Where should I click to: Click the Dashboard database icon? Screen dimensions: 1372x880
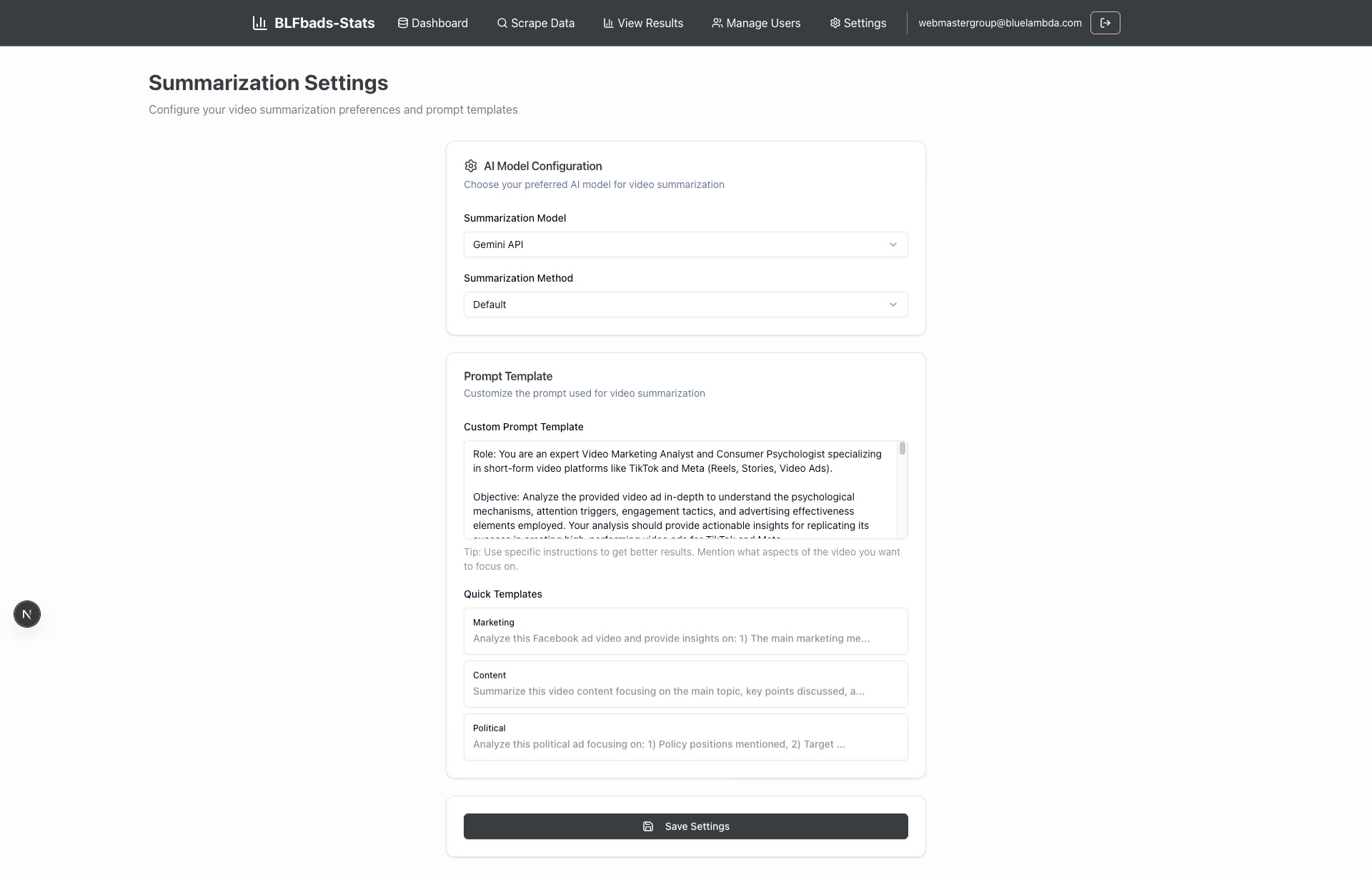[x=403, y=23]
